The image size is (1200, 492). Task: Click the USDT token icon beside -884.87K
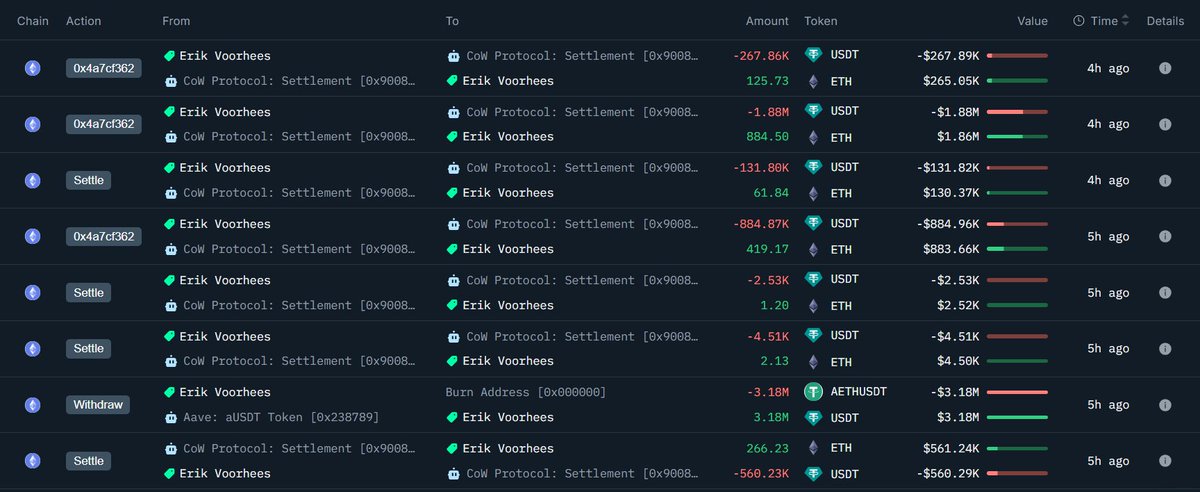[813, 223]
